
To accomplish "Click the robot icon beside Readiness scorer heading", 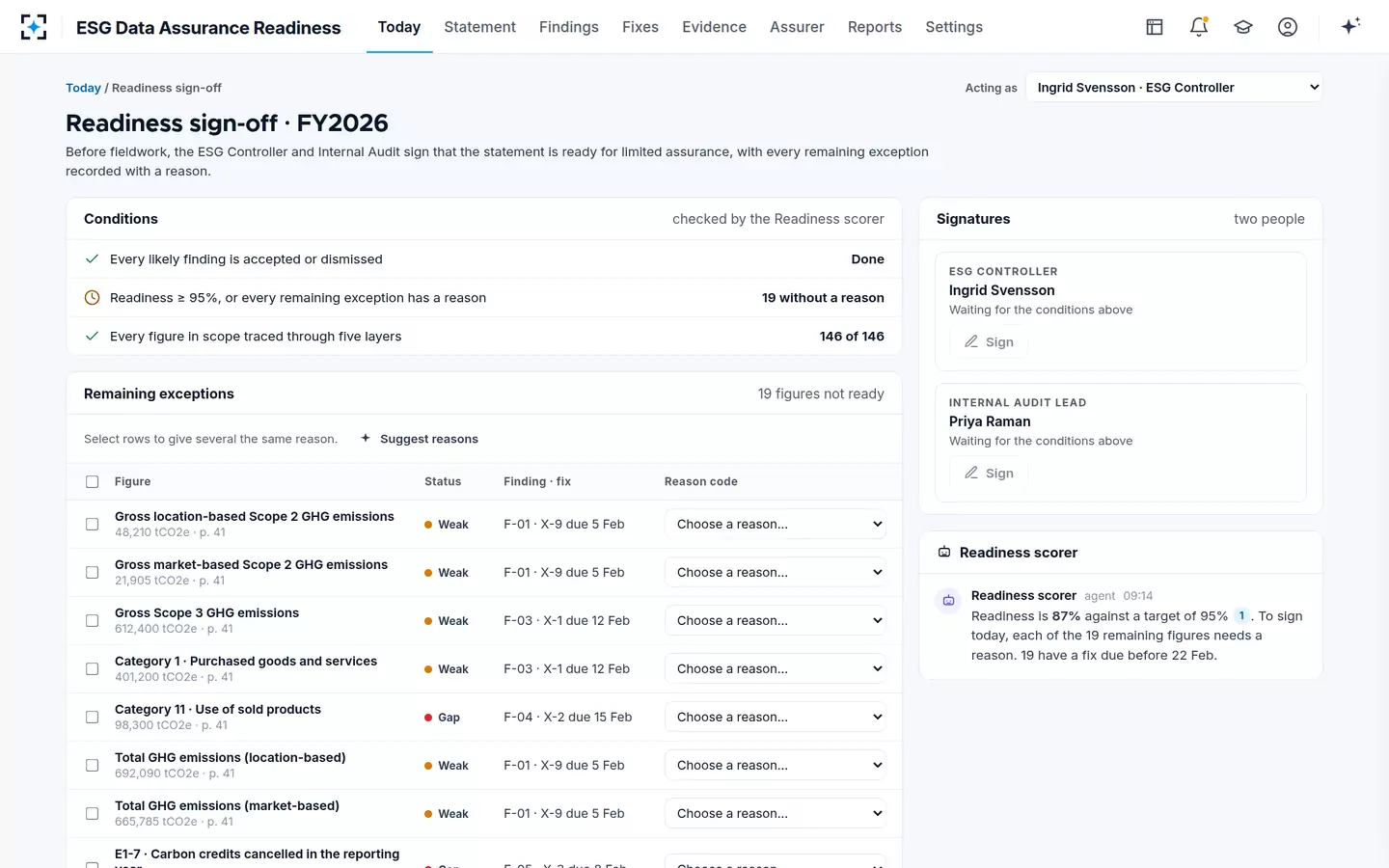I will pos(944,553).
